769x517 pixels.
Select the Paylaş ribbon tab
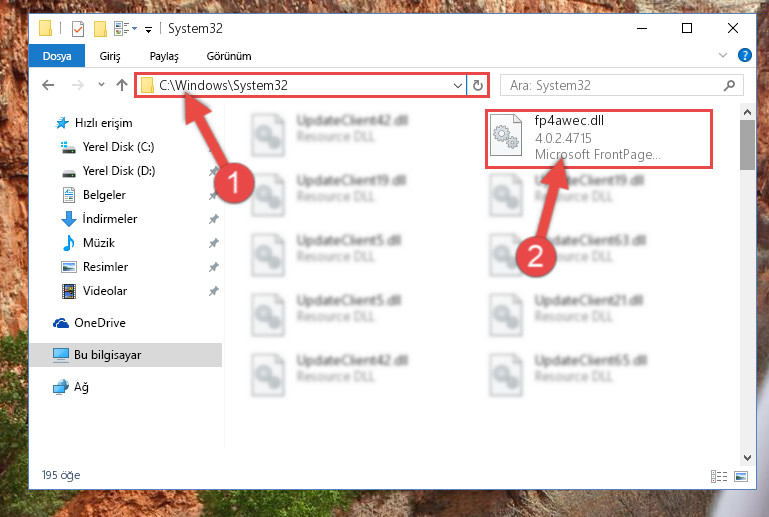(x=164, y=56)
